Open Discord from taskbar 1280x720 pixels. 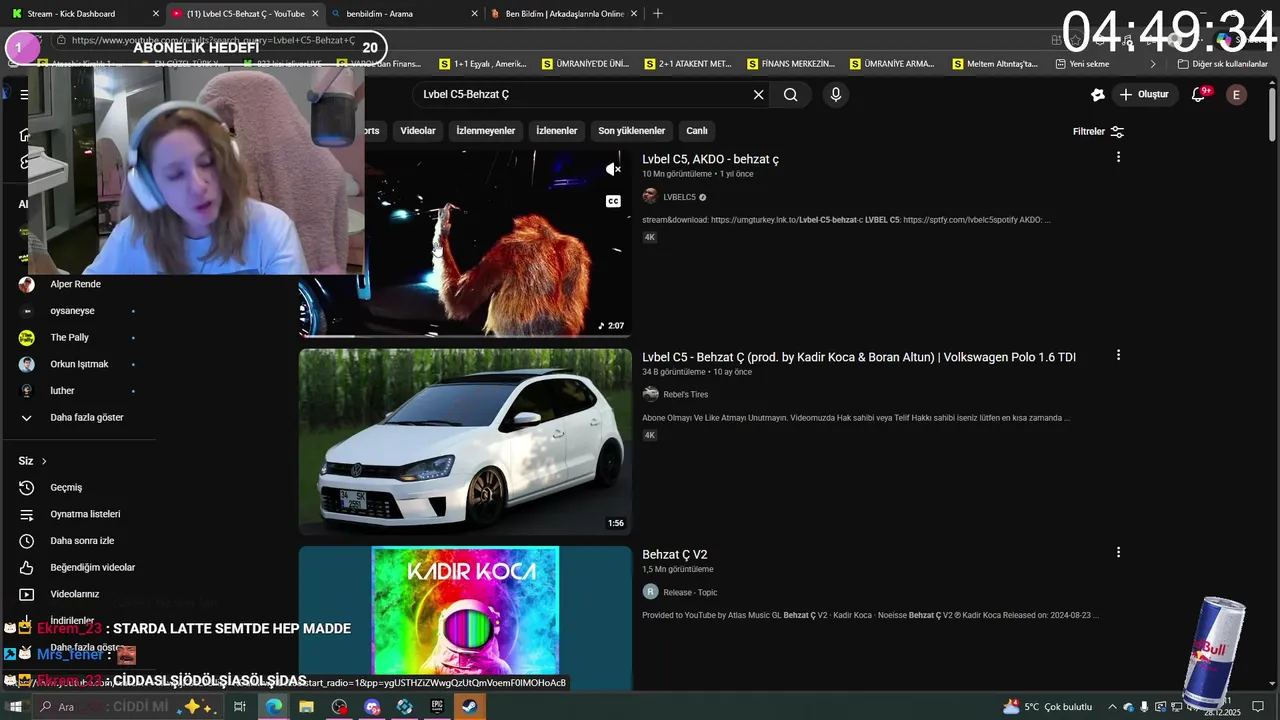tap(372, 707)
